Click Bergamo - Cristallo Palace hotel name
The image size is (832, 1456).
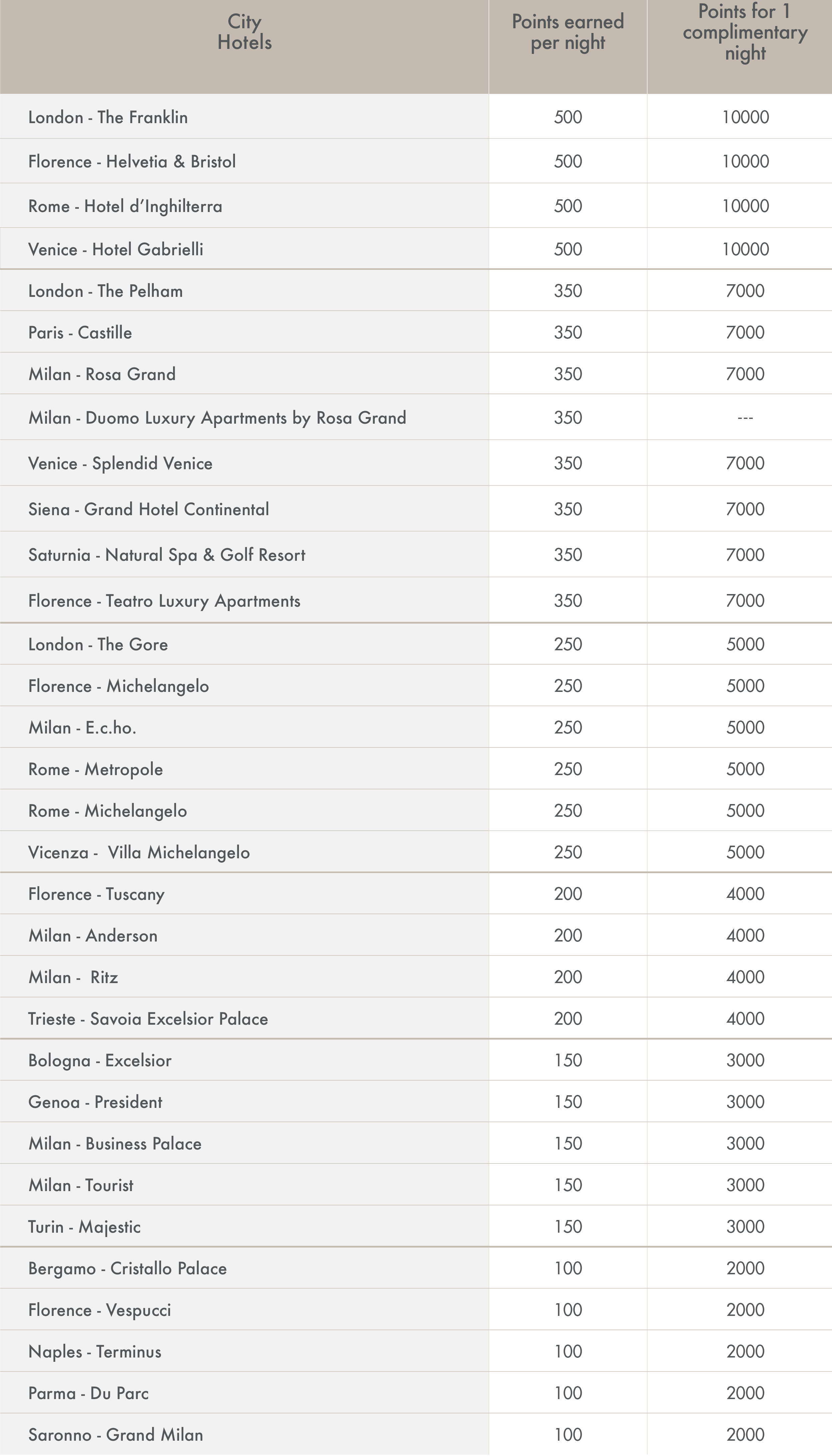pyautogui.click(x=127, y=1269)
